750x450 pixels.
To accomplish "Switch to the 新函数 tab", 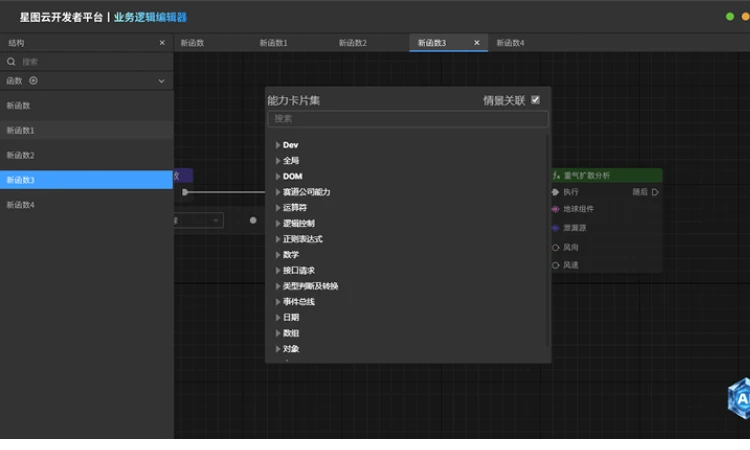I will tap(193, 43).
